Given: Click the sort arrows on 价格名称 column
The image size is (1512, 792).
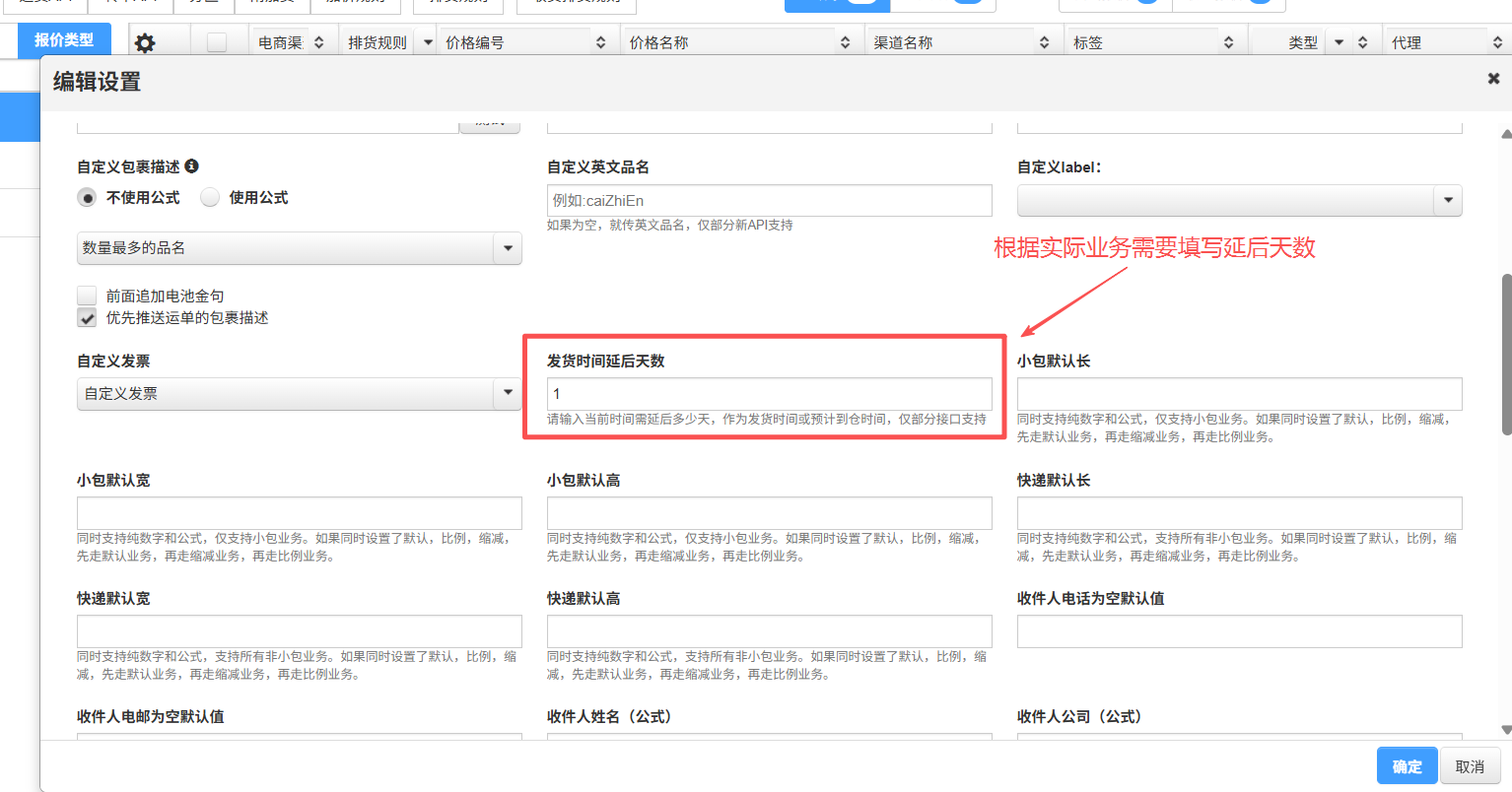Looking at the screenshot, I should (846, 42).
